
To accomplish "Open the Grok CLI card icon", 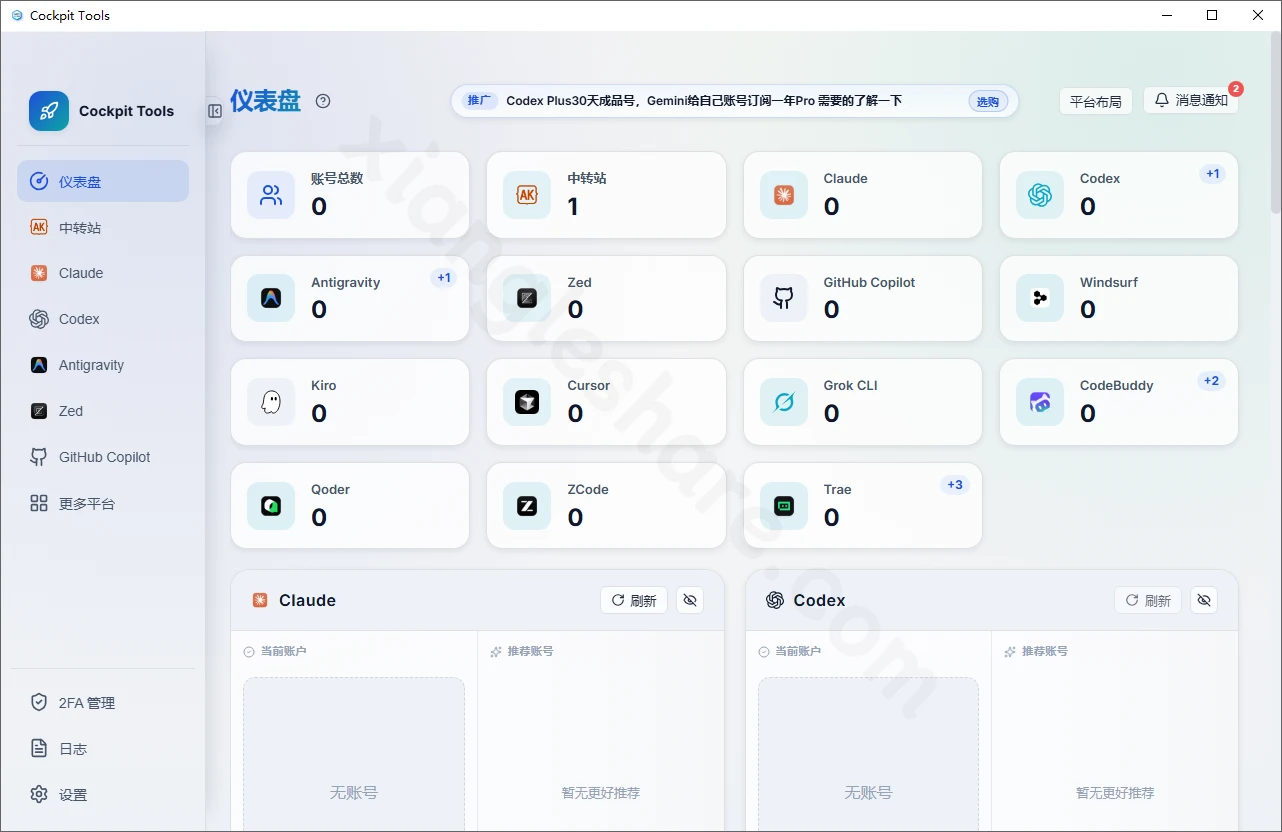I will [x=784, y=402].
